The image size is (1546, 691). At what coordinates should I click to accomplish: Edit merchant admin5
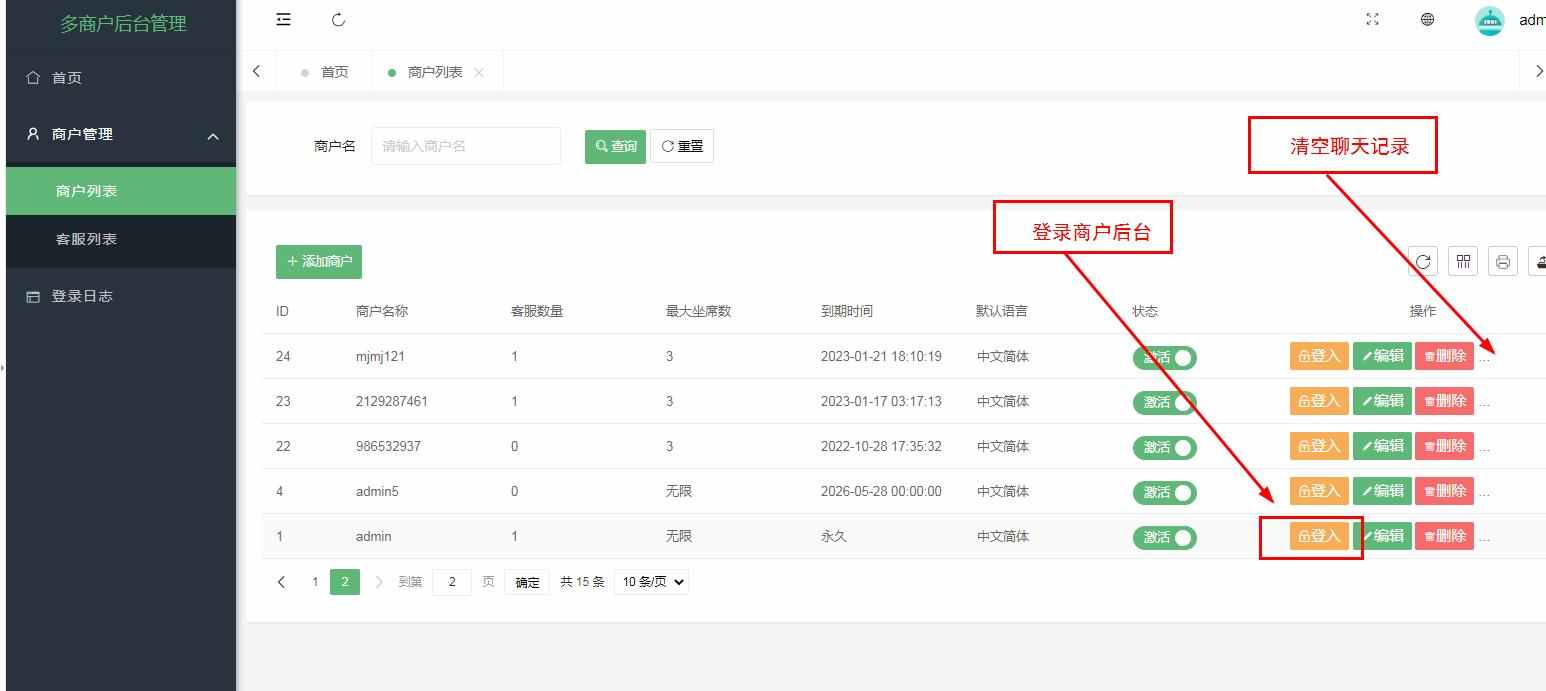[1382, 491]
